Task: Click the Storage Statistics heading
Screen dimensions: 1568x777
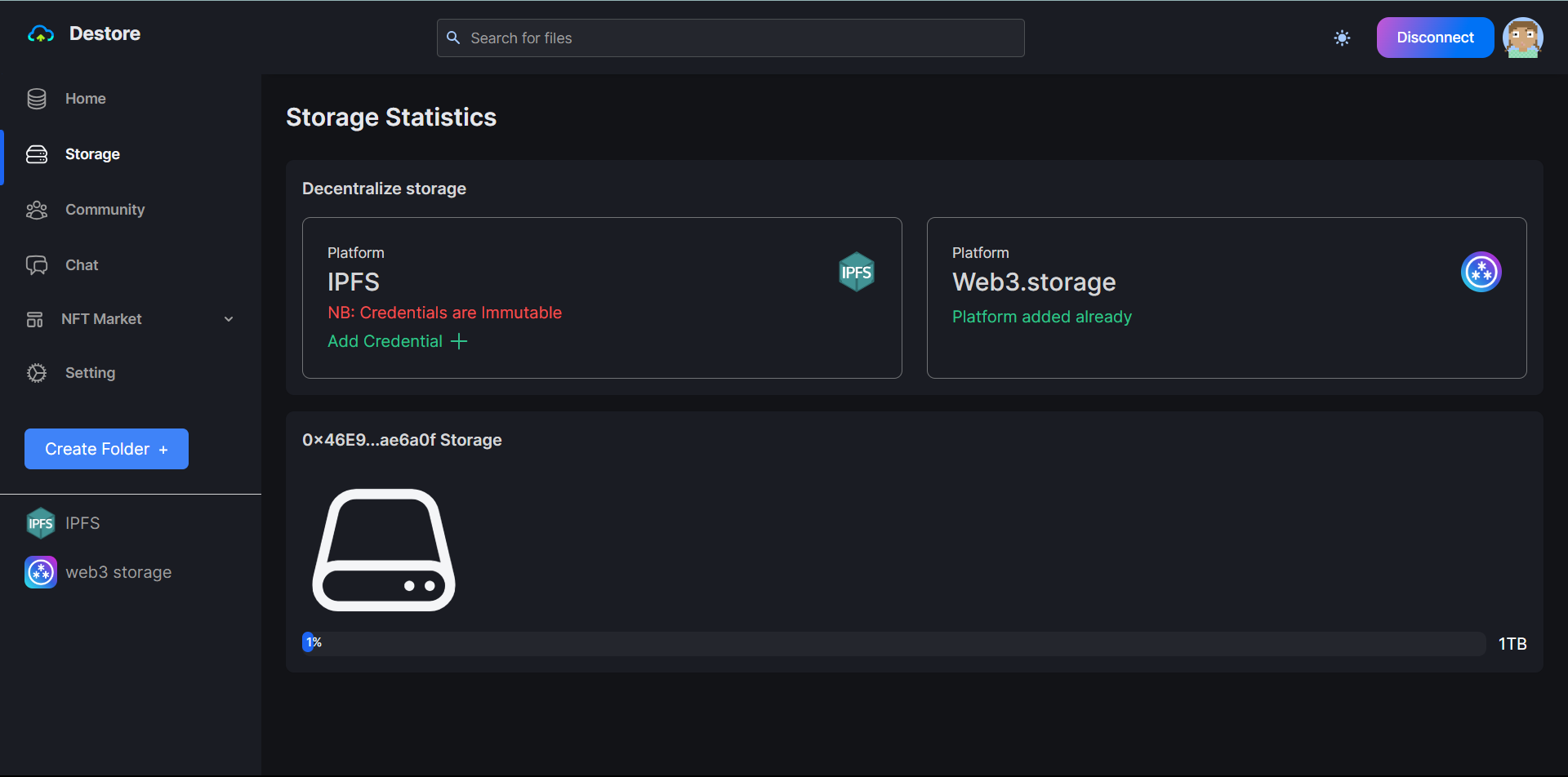Action: coord(391,118)
